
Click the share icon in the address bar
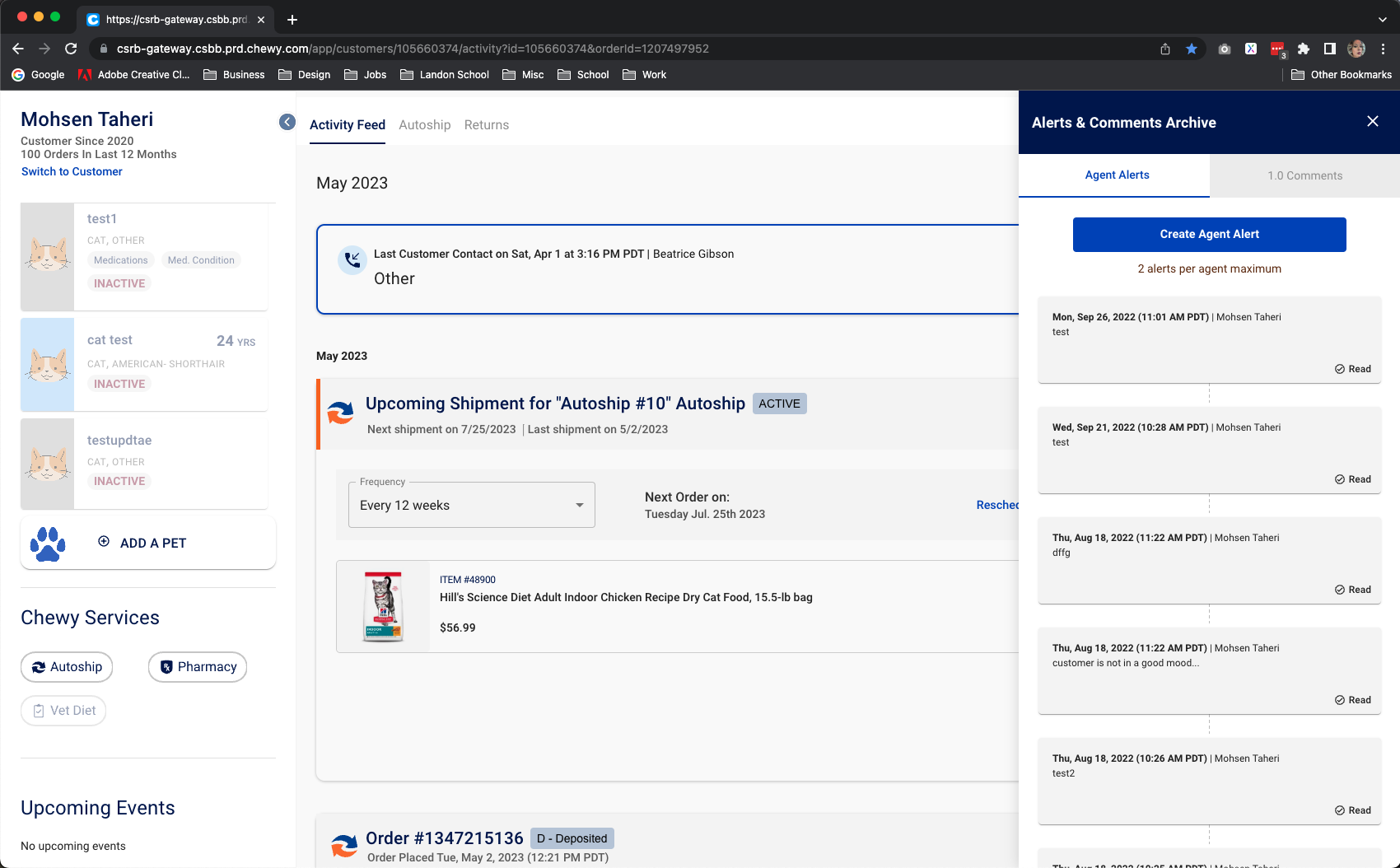1165,49
